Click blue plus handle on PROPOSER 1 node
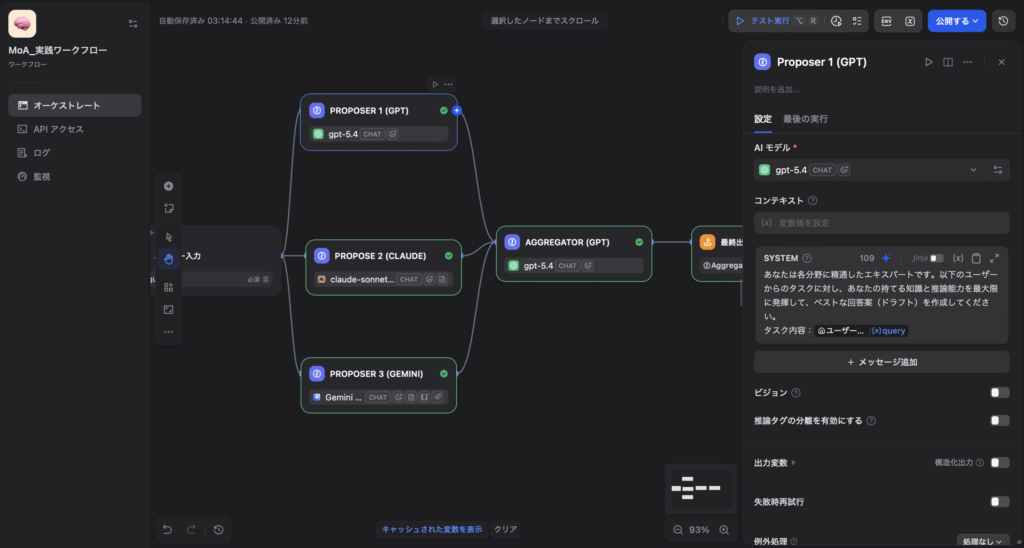This screenshot has width=1024, height=548. coord(457,110)
